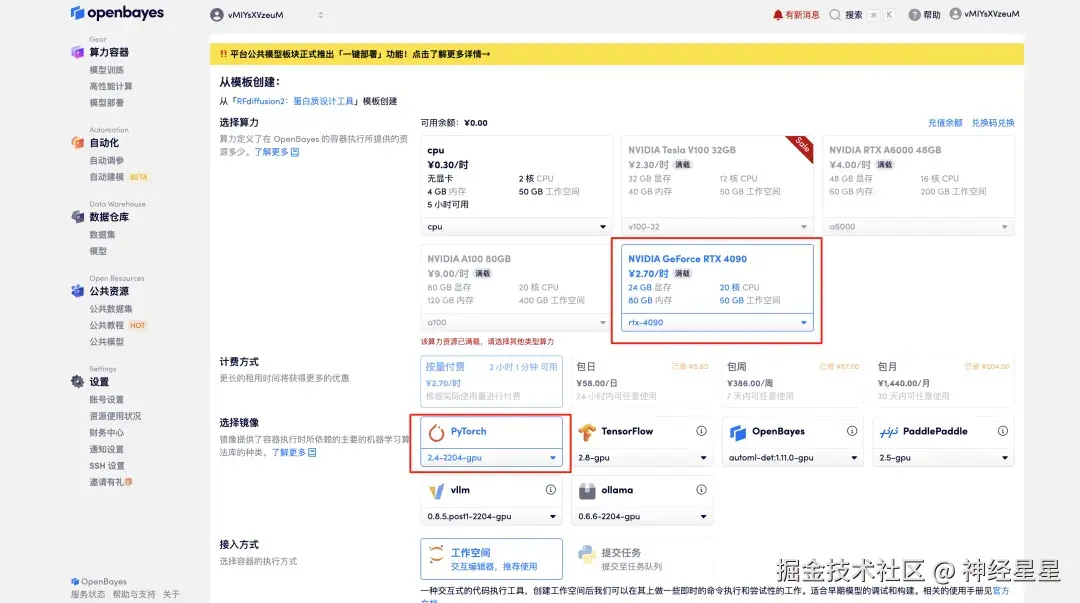Choose 包周 billing option
The image size is (1080, 603).
point(793,381)
